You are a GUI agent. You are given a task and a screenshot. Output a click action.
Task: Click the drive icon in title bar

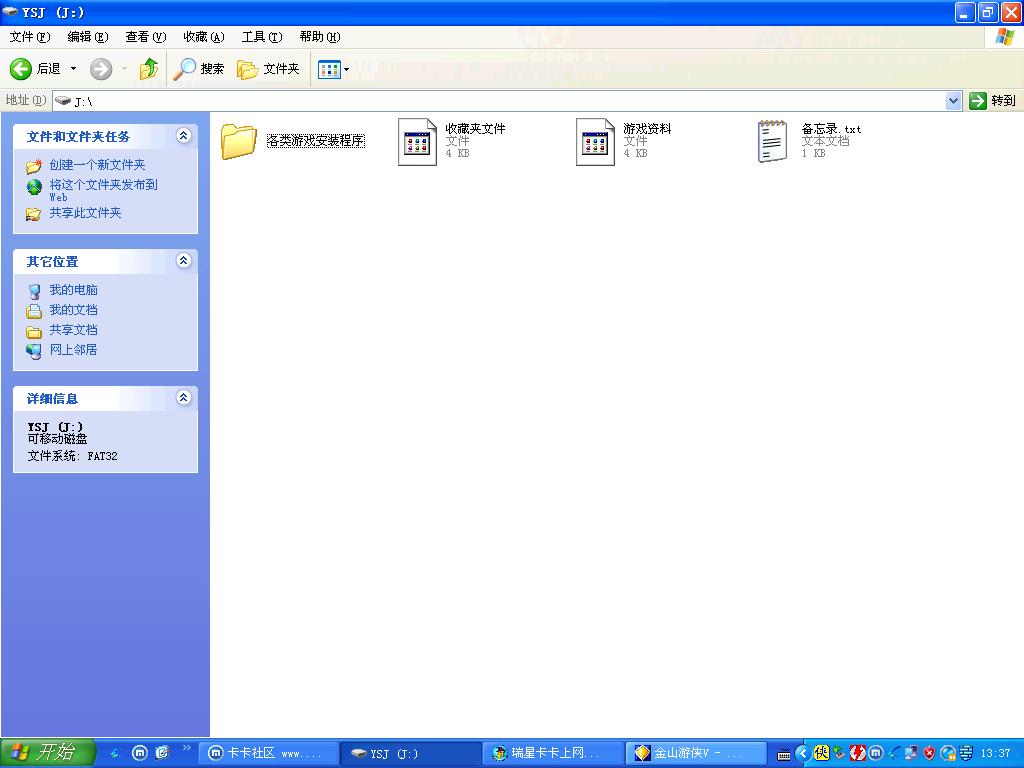[x=10, y=12]
